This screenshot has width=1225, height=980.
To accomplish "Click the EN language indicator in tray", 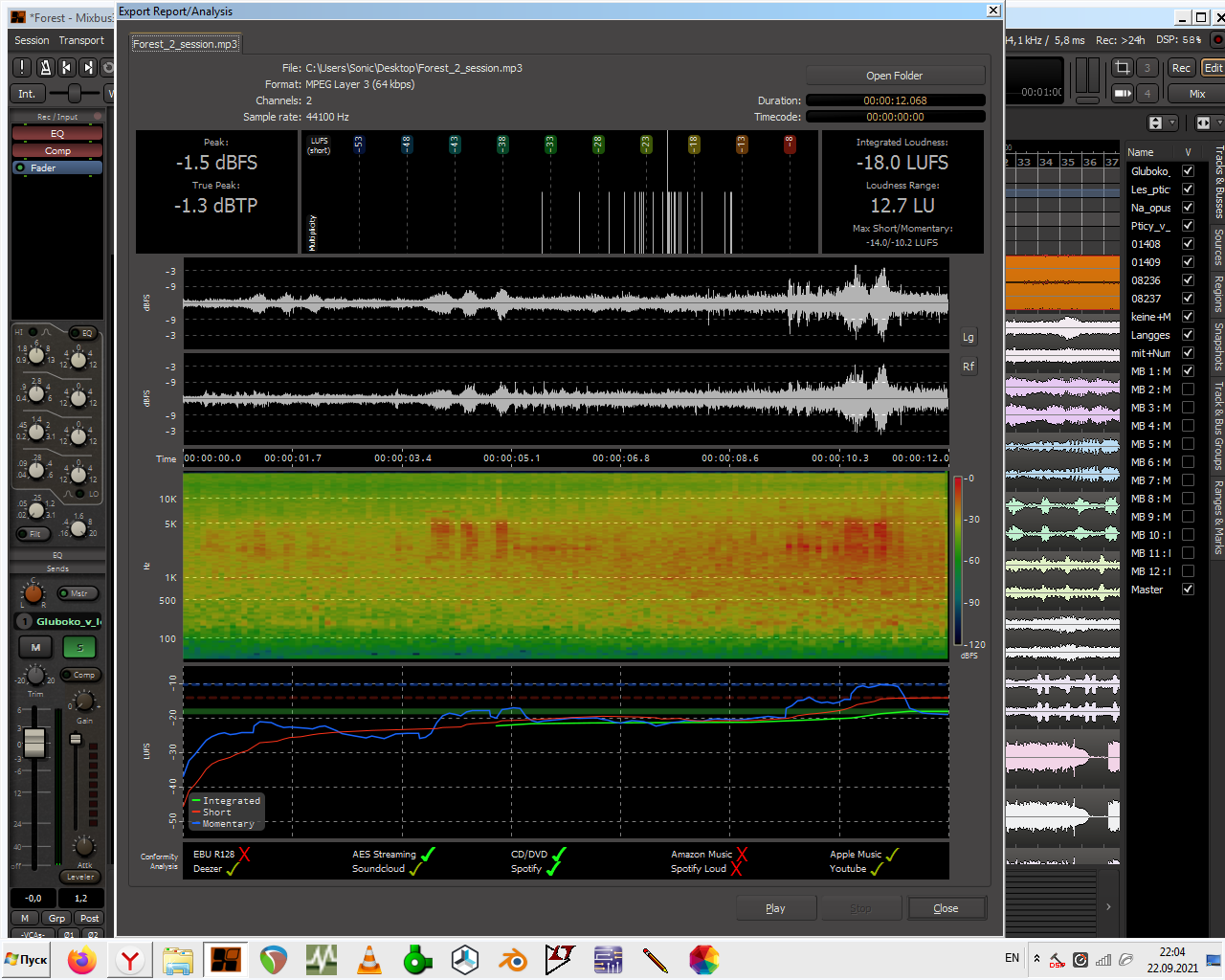I will coord(1012,958).
